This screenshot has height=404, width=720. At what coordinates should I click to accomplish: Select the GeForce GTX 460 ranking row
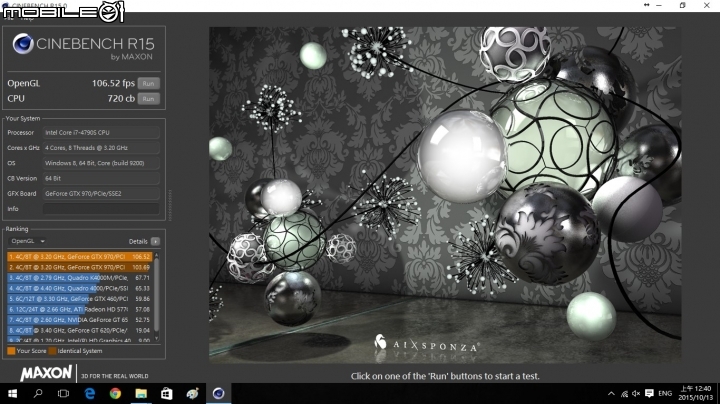80,299
